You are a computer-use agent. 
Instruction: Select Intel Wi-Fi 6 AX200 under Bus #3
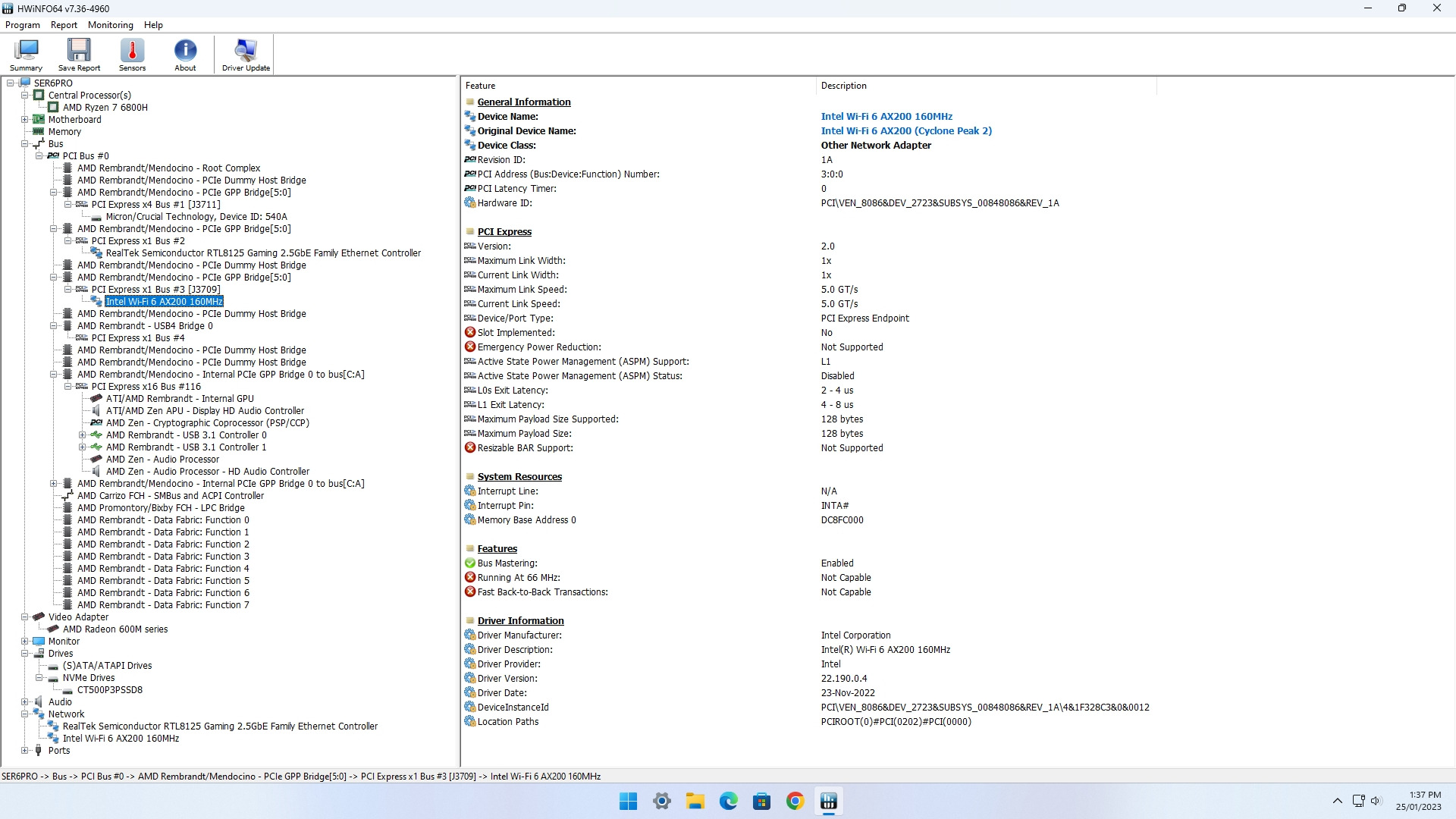(x=165, y=302)
